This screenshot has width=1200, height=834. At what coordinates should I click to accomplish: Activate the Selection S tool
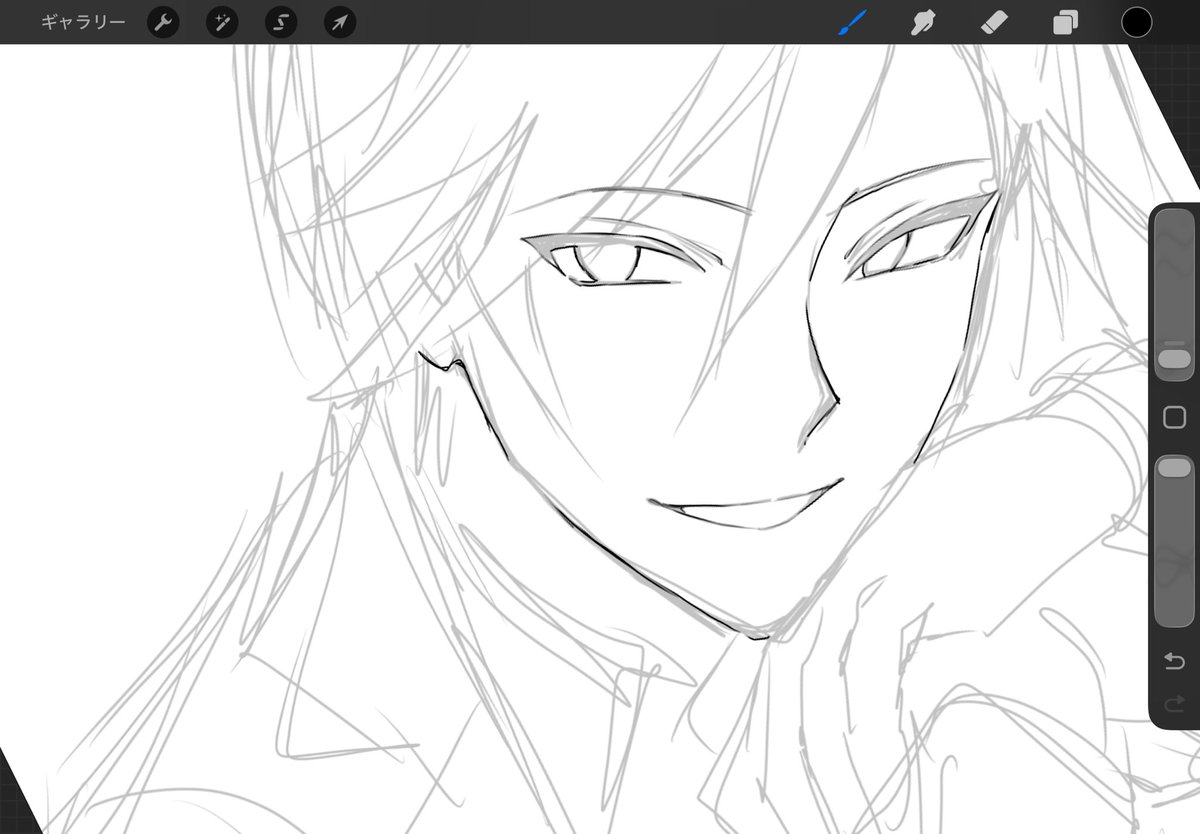click(x=281, y=22)
